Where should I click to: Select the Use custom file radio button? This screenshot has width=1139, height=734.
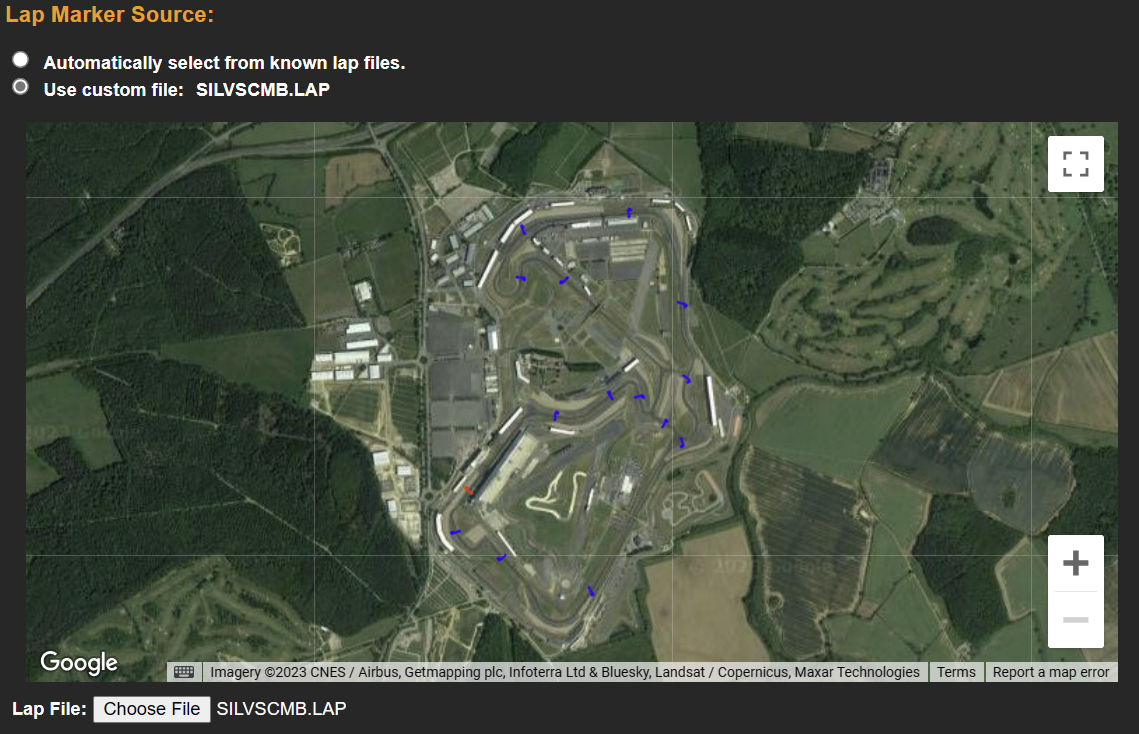coord(20,87)
